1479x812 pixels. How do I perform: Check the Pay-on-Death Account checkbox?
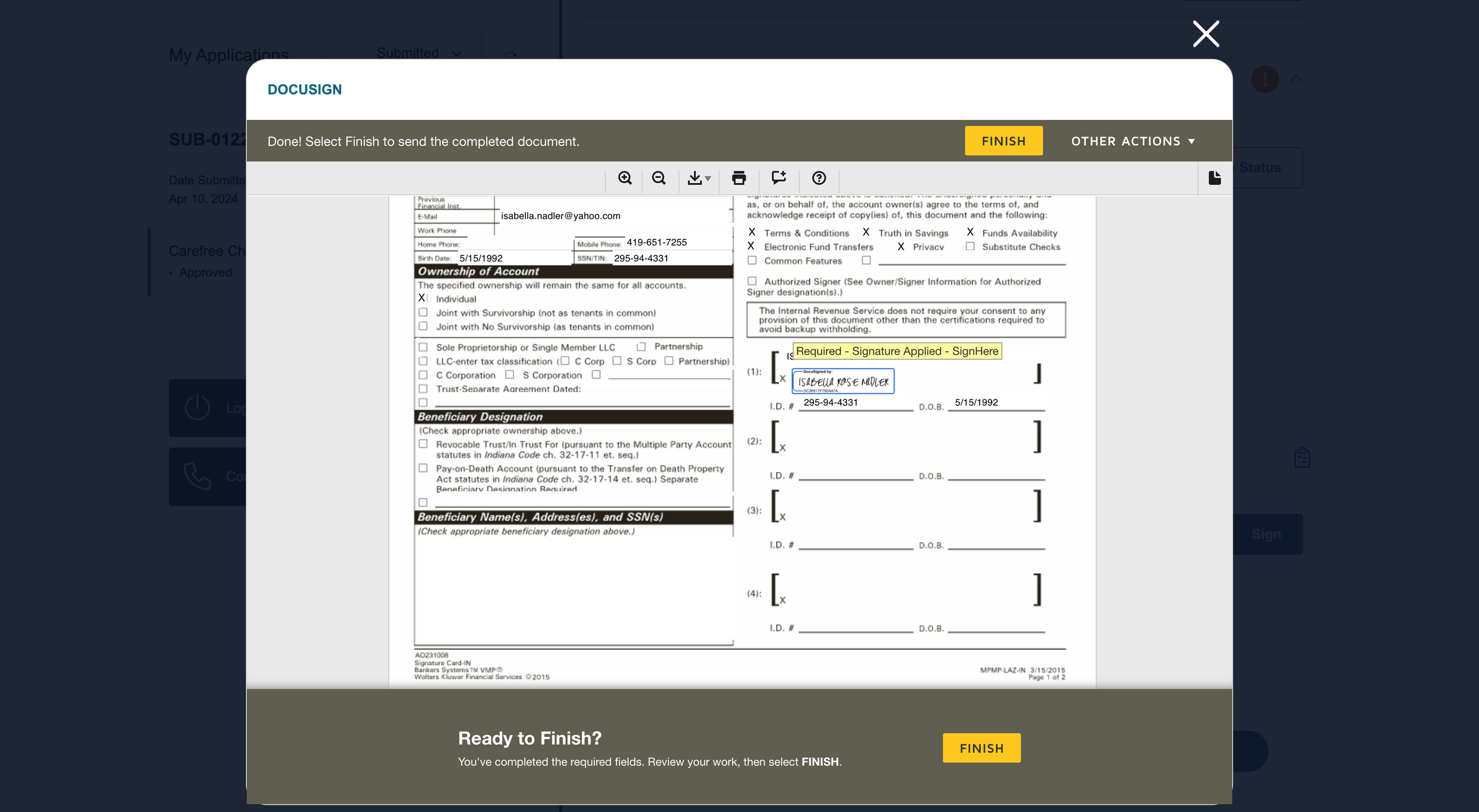(423, 468)
